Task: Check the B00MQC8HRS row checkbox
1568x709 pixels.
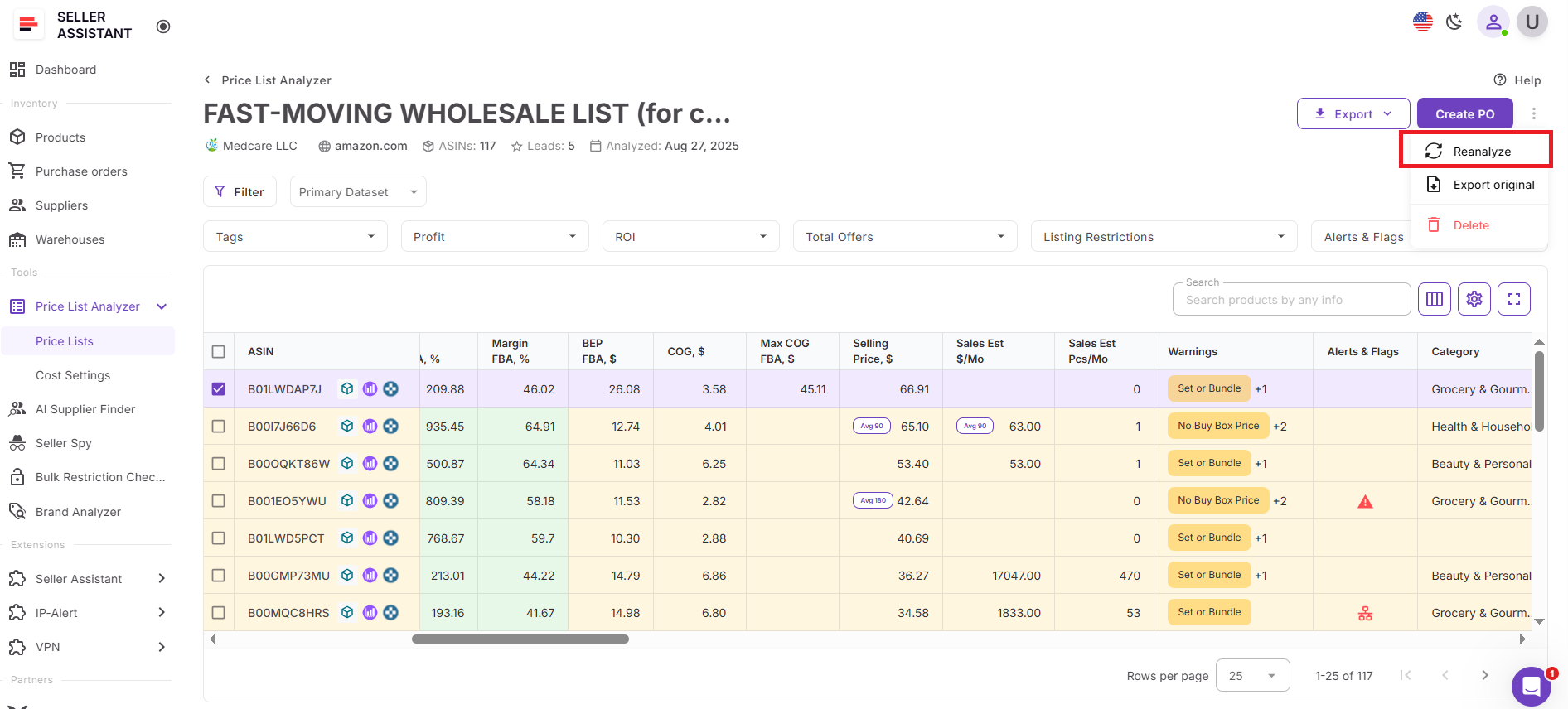Action: tap(219, 612)
